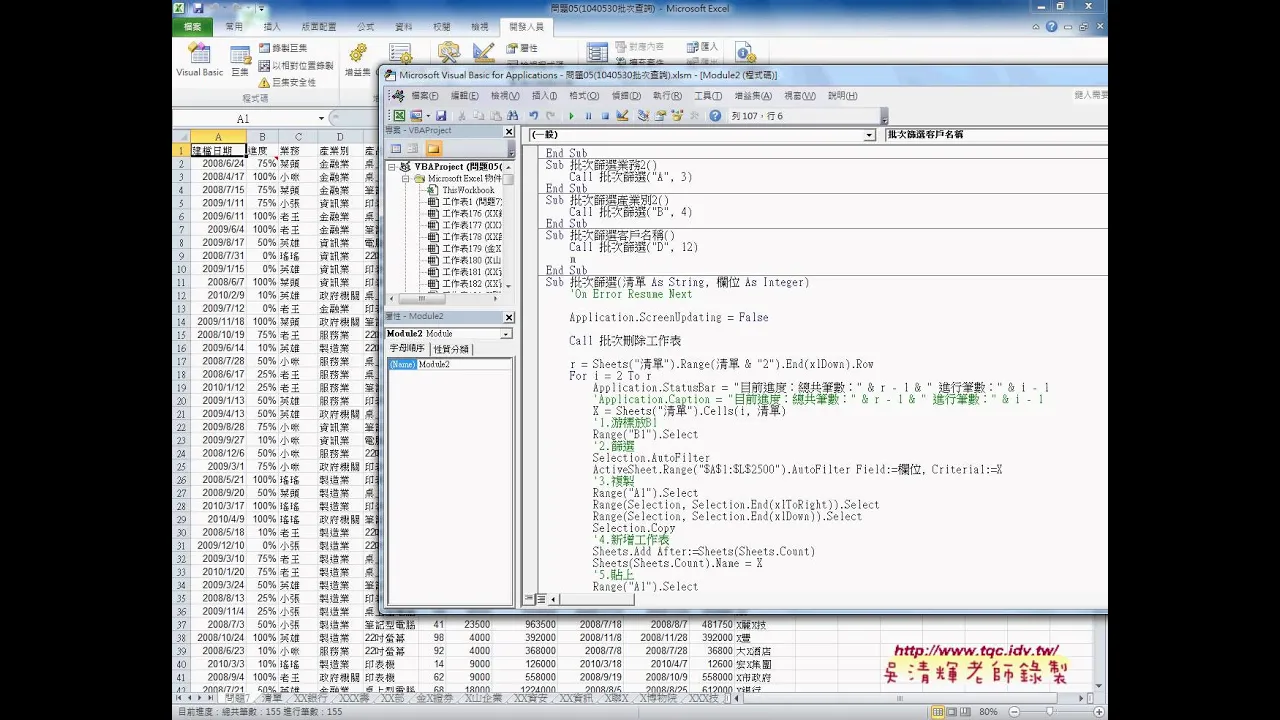Redo edit in VBA editor
This screenshot has width=1280, height=720.
(551, 116)
